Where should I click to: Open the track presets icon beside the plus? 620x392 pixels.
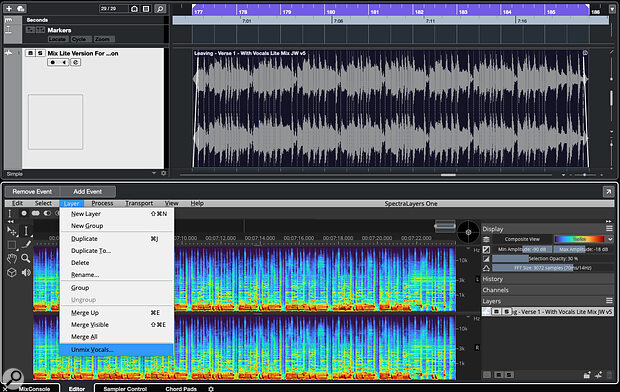point(21,8)
